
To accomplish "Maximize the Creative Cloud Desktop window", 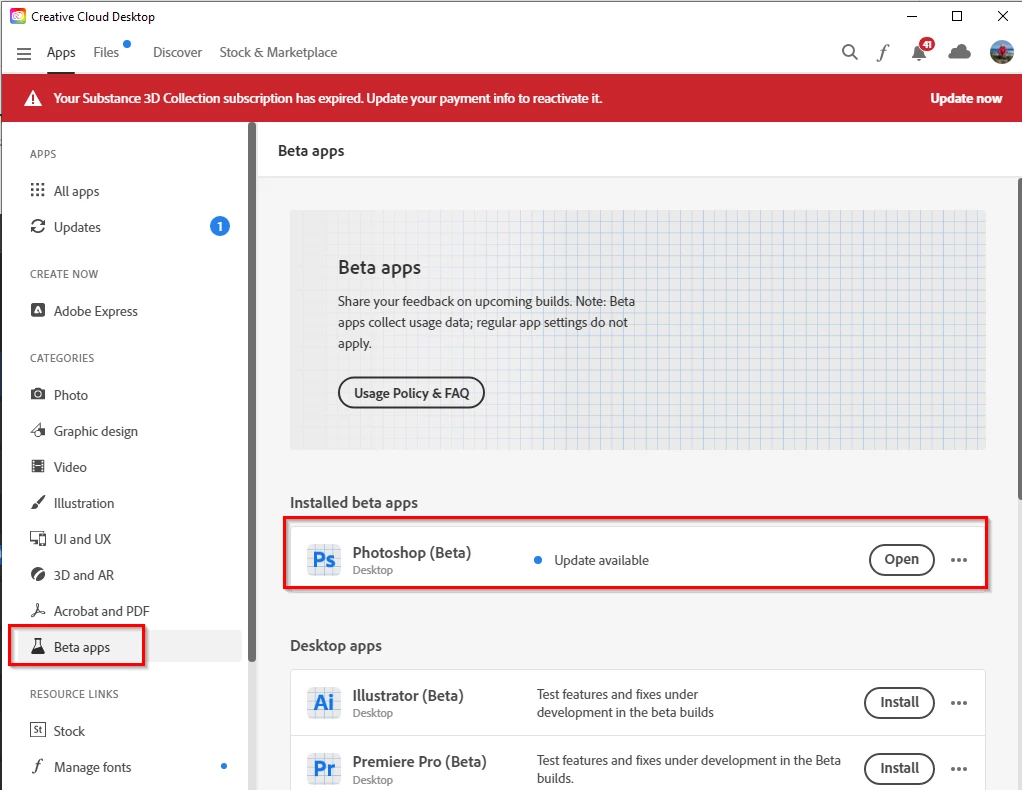I will pyautogui.click(x=957, y=16).
